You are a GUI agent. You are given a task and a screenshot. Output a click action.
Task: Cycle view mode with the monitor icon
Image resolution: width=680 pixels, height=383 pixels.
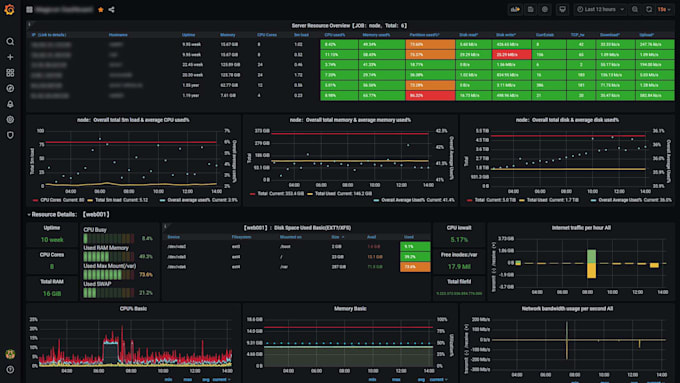click(x=562, y=9)
